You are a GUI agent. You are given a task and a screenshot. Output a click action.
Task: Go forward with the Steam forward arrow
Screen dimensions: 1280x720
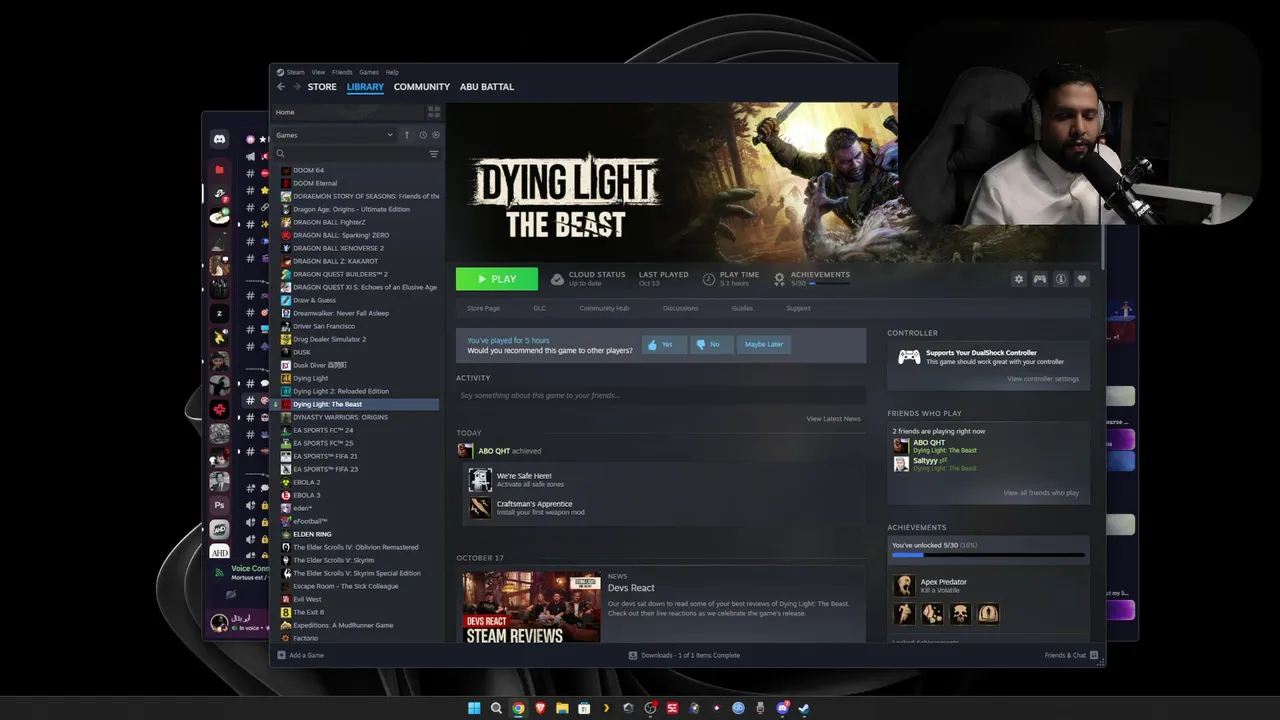[x=296, y=87]
